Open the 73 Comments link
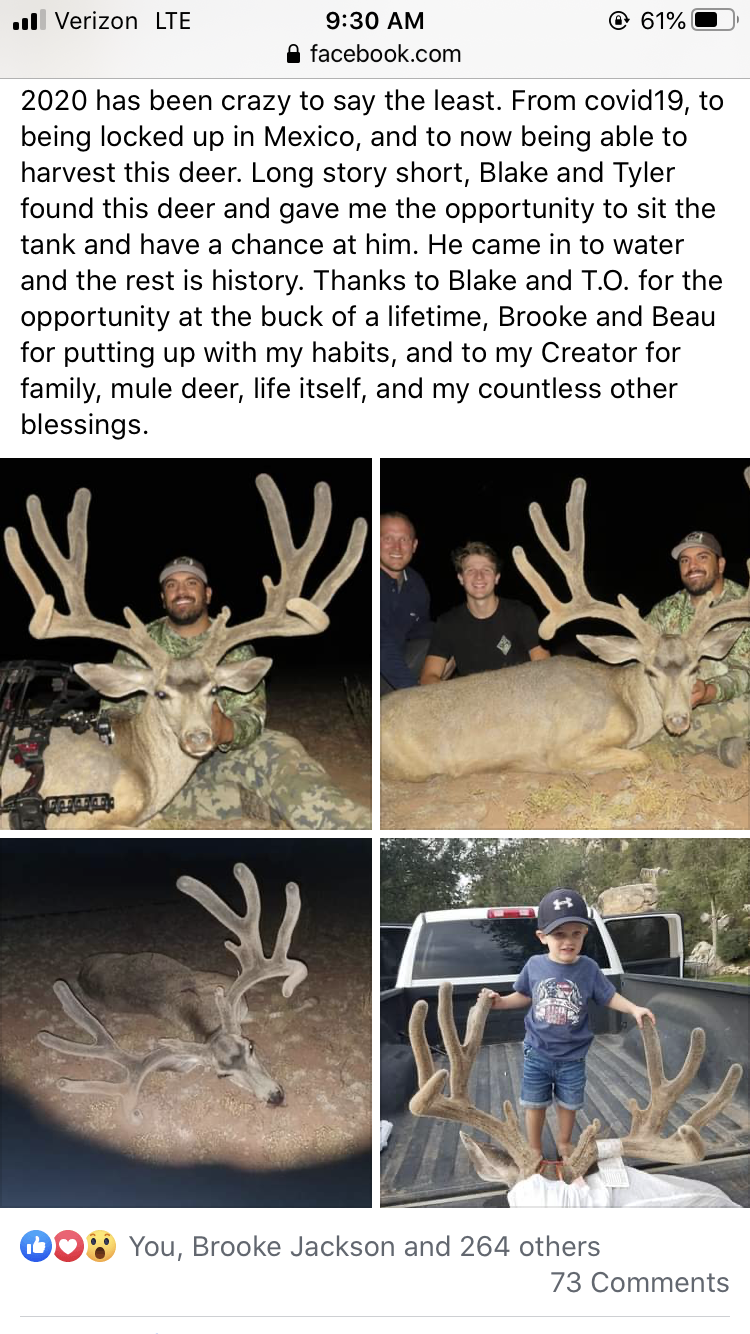The height and width of the screenshot is (1334, 750). coord(640,1282)
